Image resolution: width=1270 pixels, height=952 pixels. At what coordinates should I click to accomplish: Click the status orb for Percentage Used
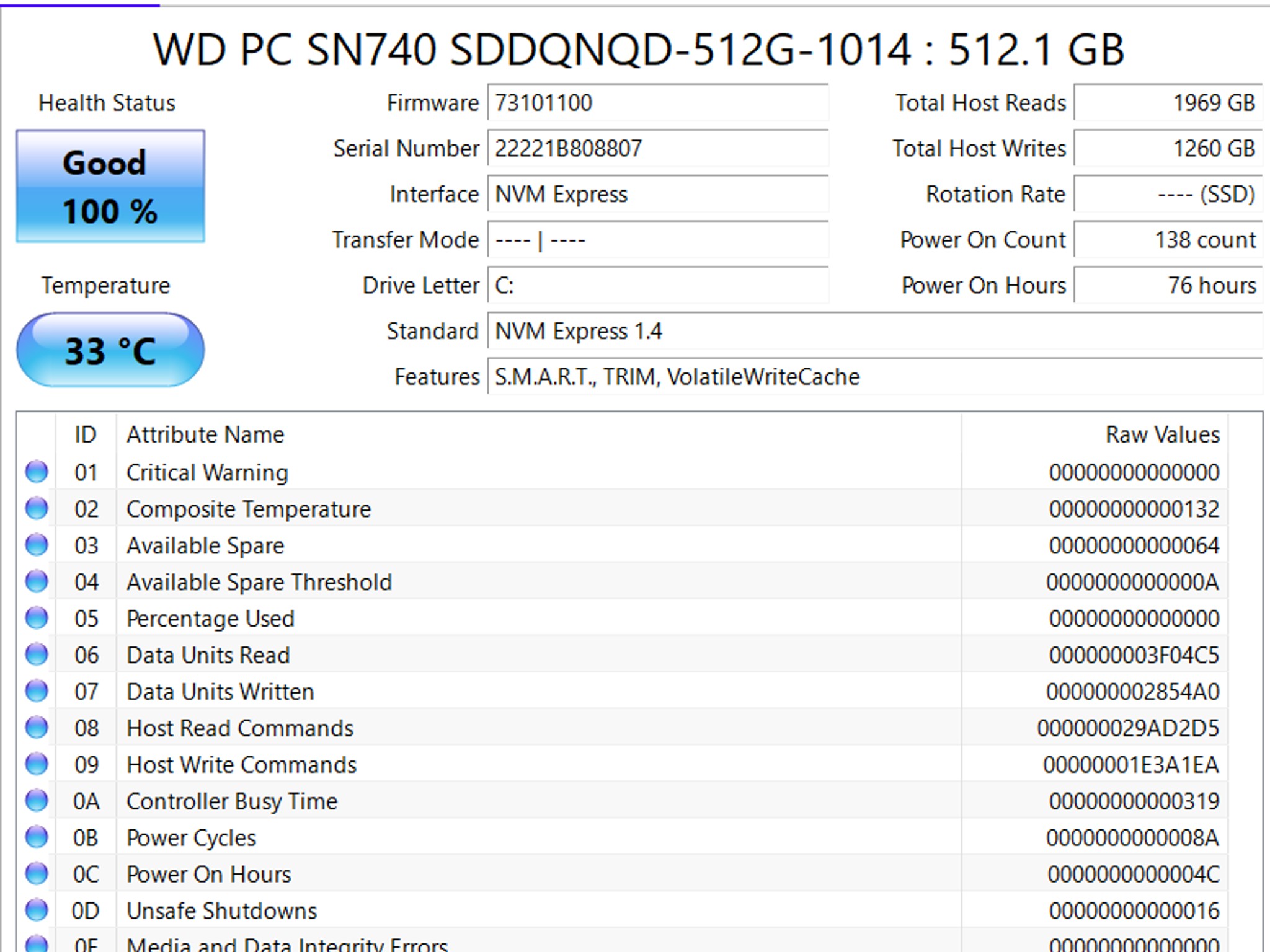pyautogui.click(x=37, y=618)
